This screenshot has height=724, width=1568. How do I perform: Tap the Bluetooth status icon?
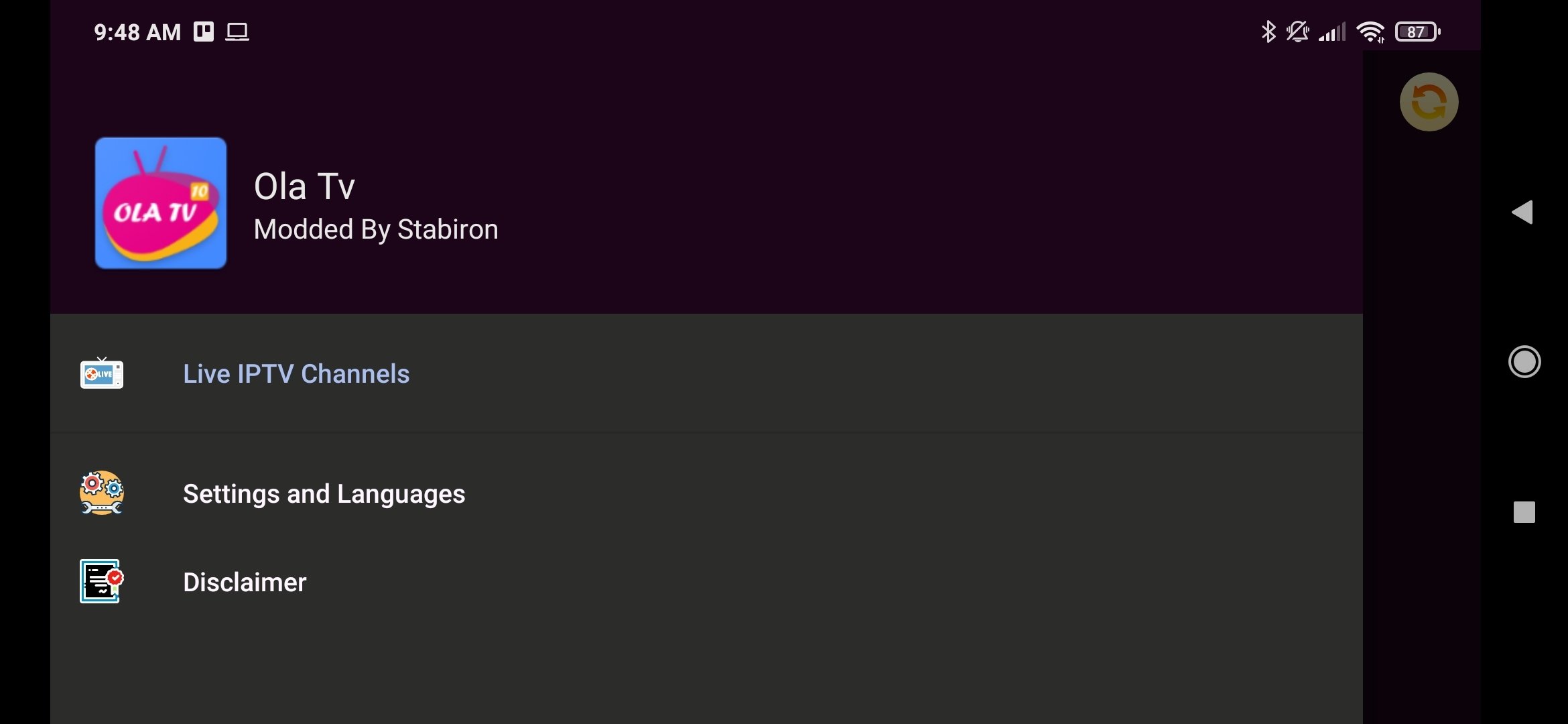pyautogui.click(x=1268, y=32)
